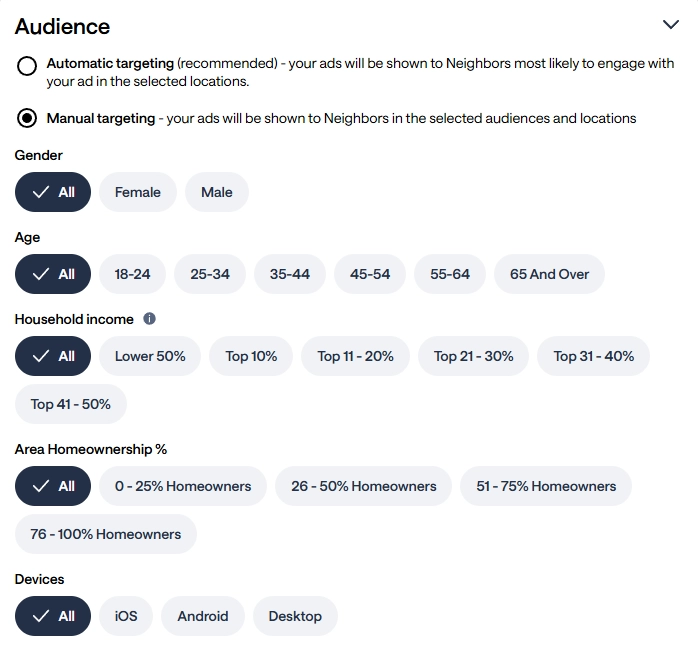This screenshot has height=651, width=698.
Task: Pick 76 - 100% Homeowners chip
Action: click(x=106, y=534)
